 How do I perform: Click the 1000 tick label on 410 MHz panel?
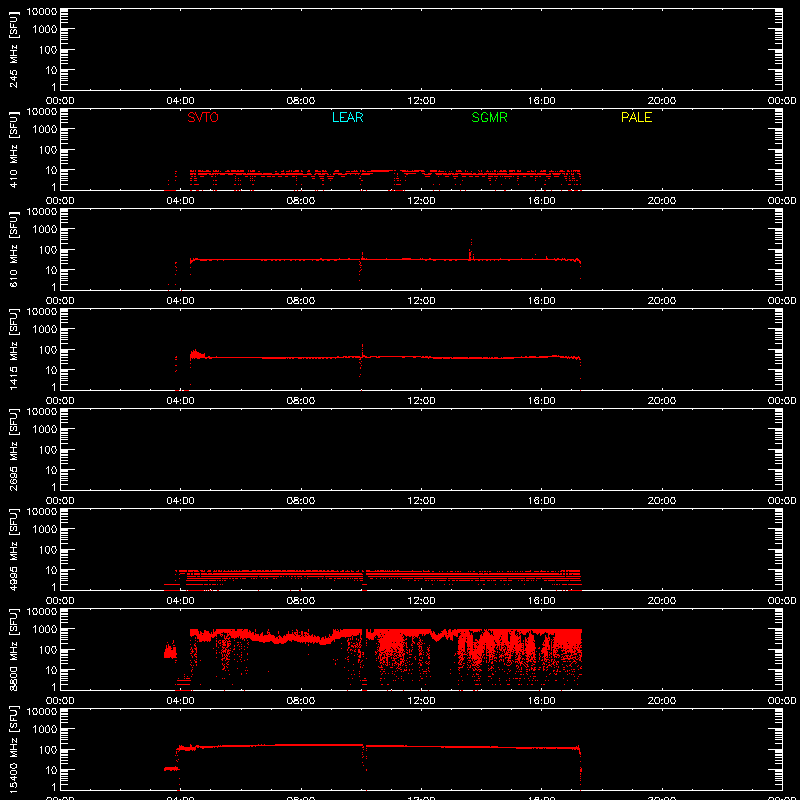(46, 130)
